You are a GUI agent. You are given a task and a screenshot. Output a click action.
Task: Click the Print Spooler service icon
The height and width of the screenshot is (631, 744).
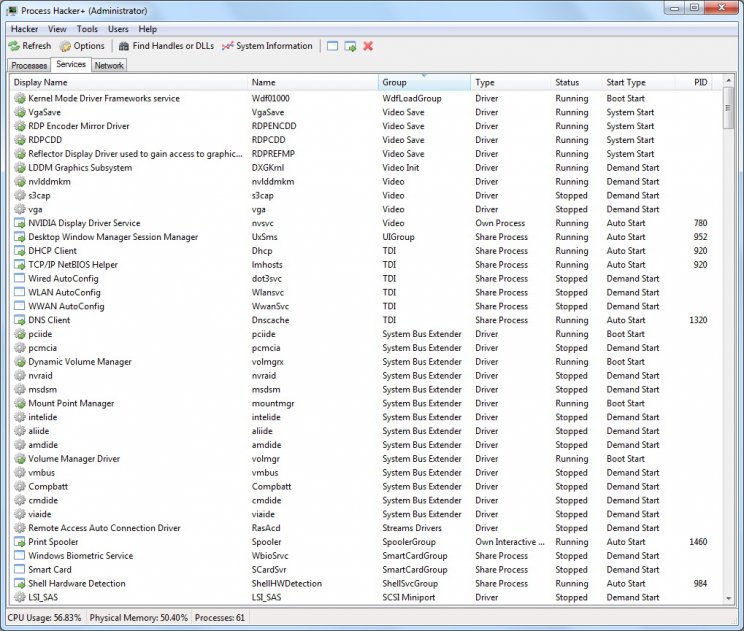pos(19,542)
